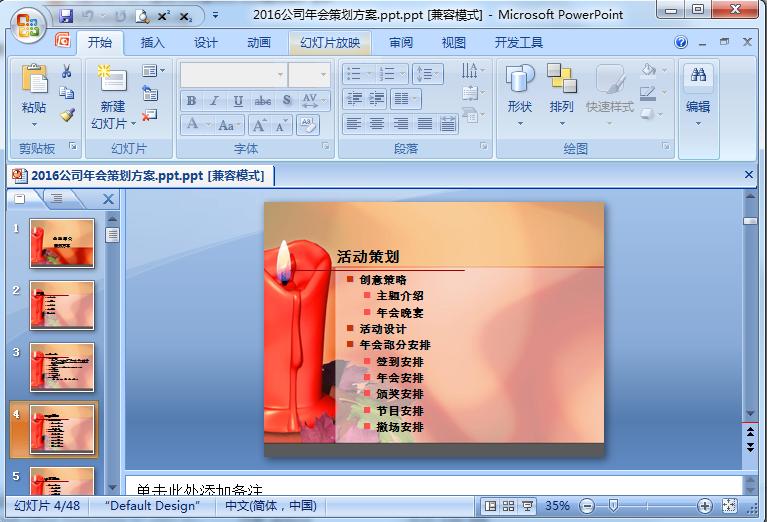The height and width of the screenshot is (522, 767).
Task: Cut selection with scissors icon
Action: (x=67, y=71)
